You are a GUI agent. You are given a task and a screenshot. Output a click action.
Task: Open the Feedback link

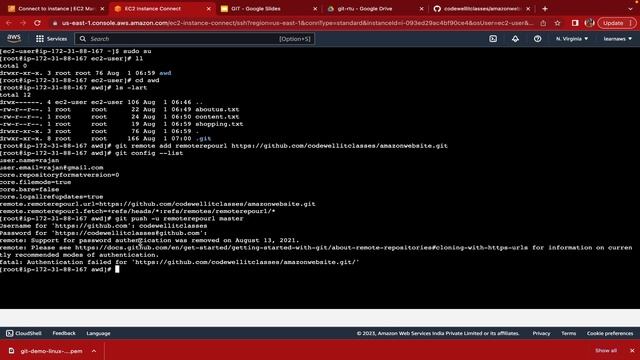point(64,333)
